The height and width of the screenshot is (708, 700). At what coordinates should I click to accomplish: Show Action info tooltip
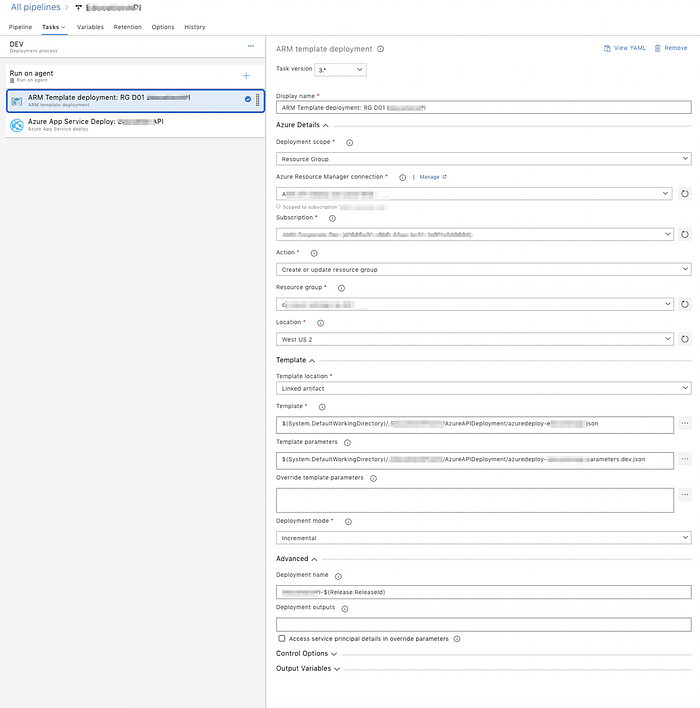click(x=314, y=253)
